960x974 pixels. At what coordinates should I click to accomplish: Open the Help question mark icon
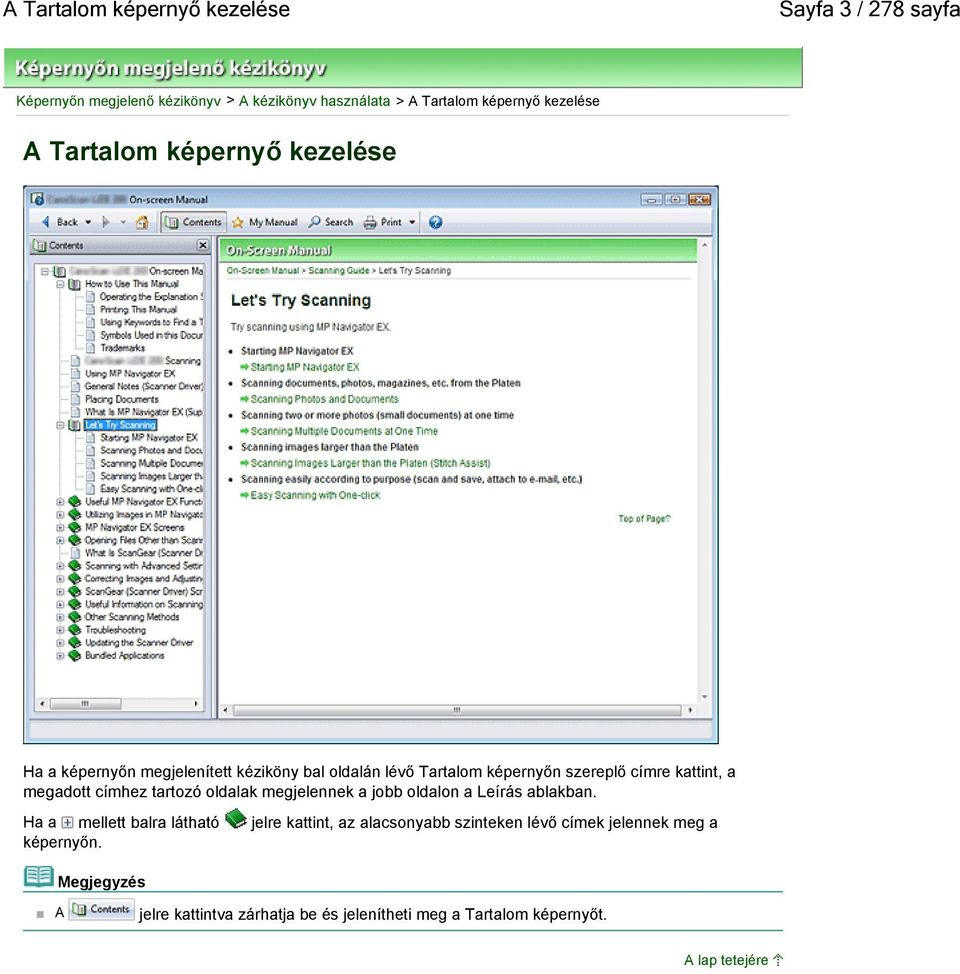coord(436,222)
